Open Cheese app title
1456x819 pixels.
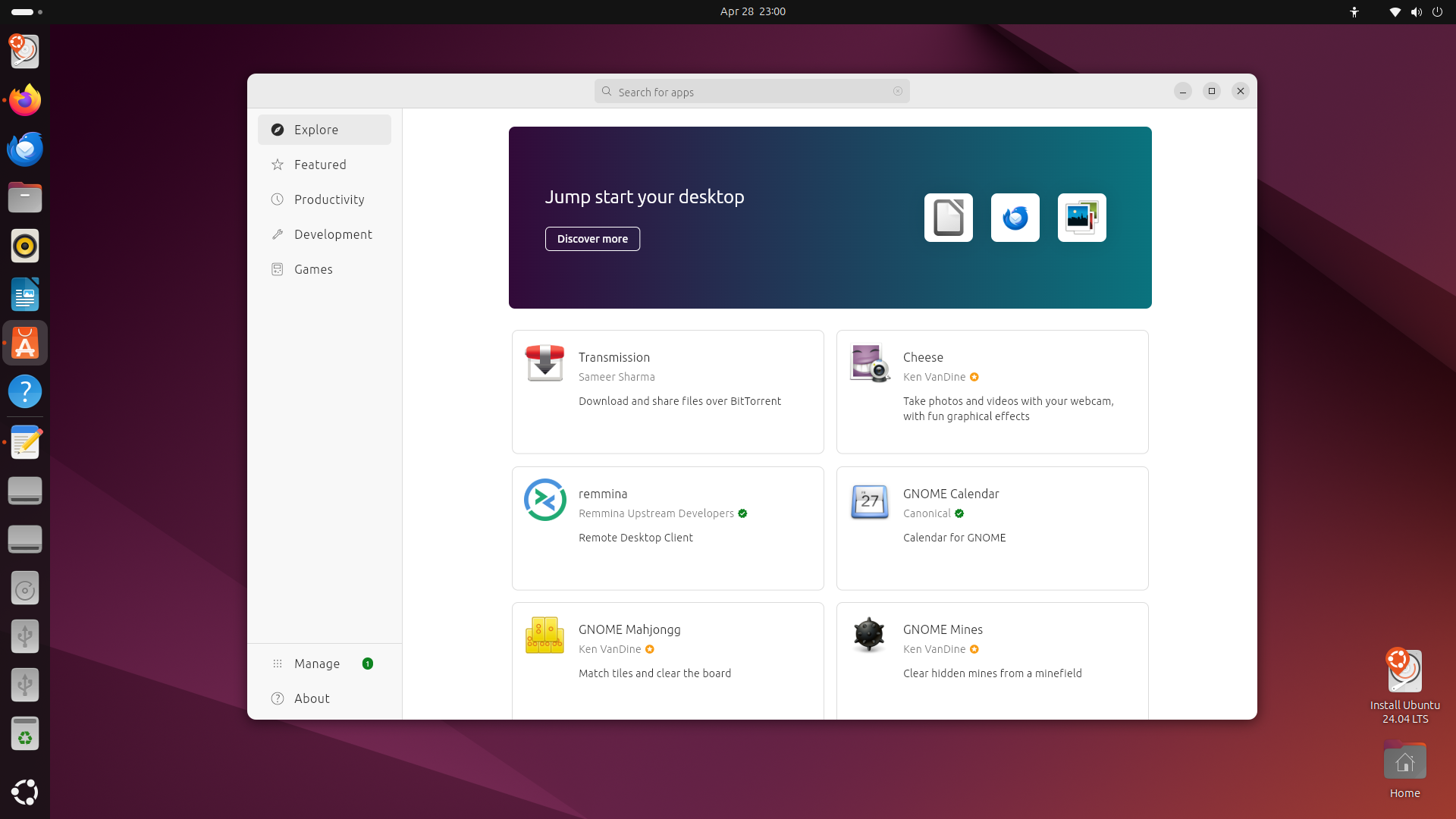(923, 357)
